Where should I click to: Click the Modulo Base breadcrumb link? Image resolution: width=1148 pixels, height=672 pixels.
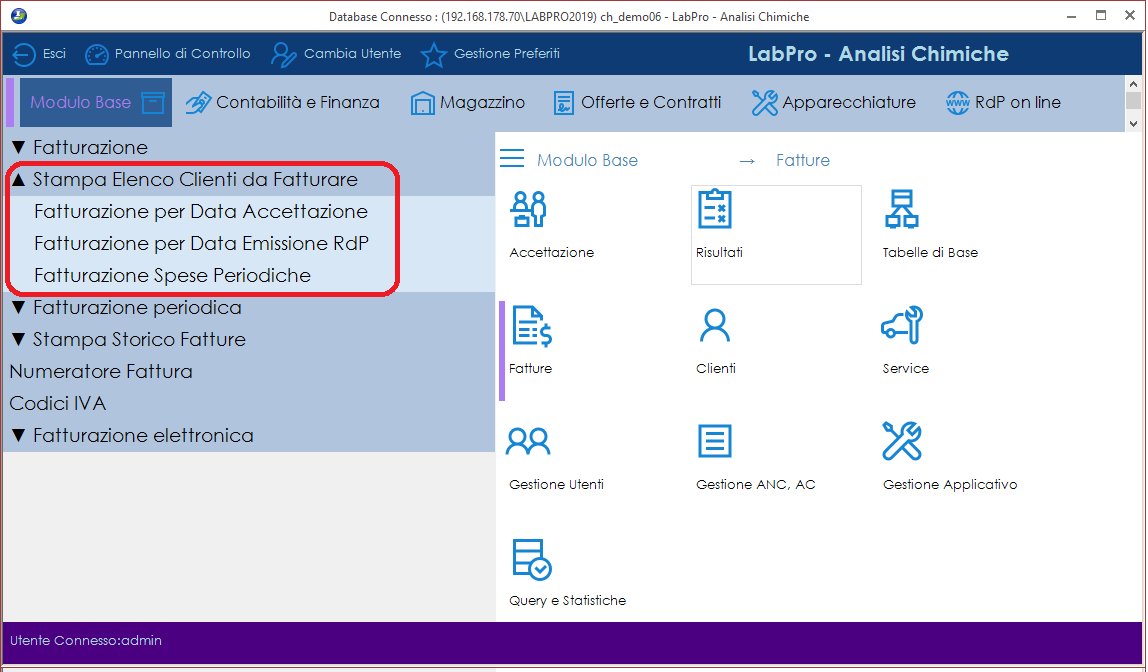(587, 160)
